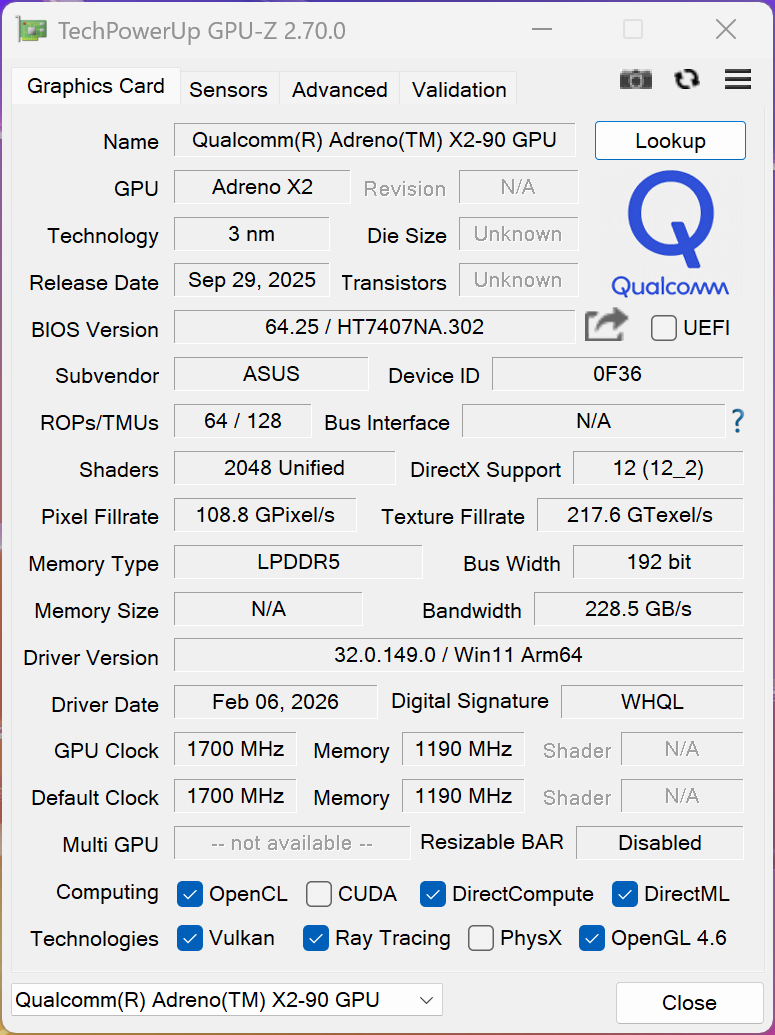Screen dimensions: 775x1035
Task: Click the Shaders value 2048 Unified
Action: (284, 467)
